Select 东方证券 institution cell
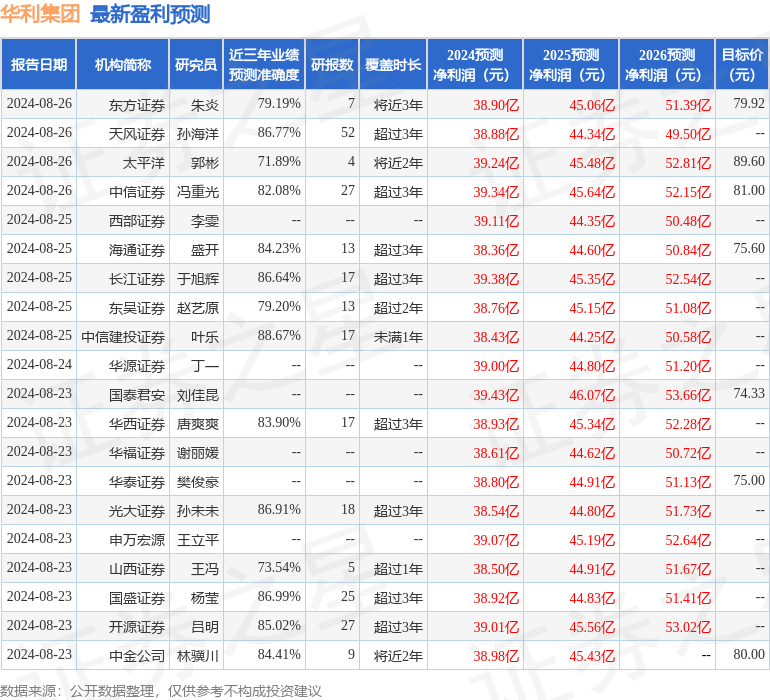 (137, 105)
